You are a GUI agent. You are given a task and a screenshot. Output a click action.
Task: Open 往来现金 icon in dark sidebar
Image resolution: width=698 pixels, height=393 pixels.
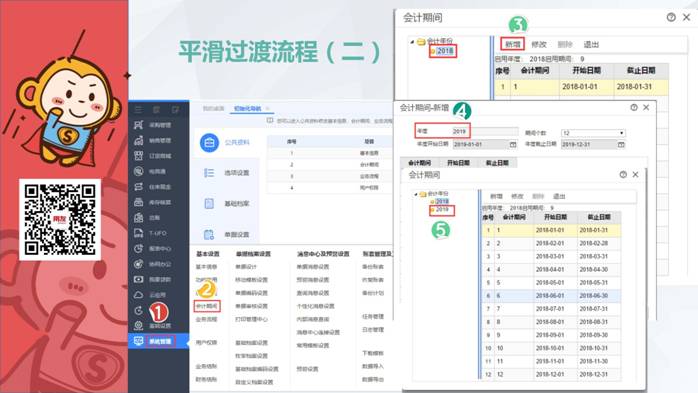coord(139,187)
